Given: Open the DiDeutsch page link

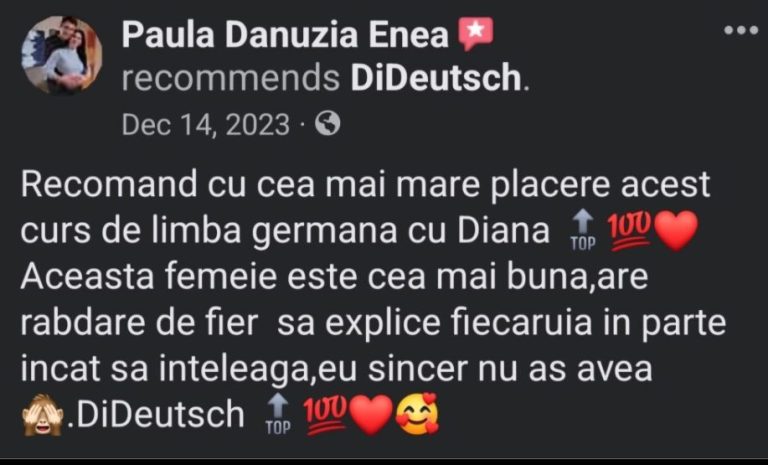Looking at the screenshot, I should (x=436, y=77).
